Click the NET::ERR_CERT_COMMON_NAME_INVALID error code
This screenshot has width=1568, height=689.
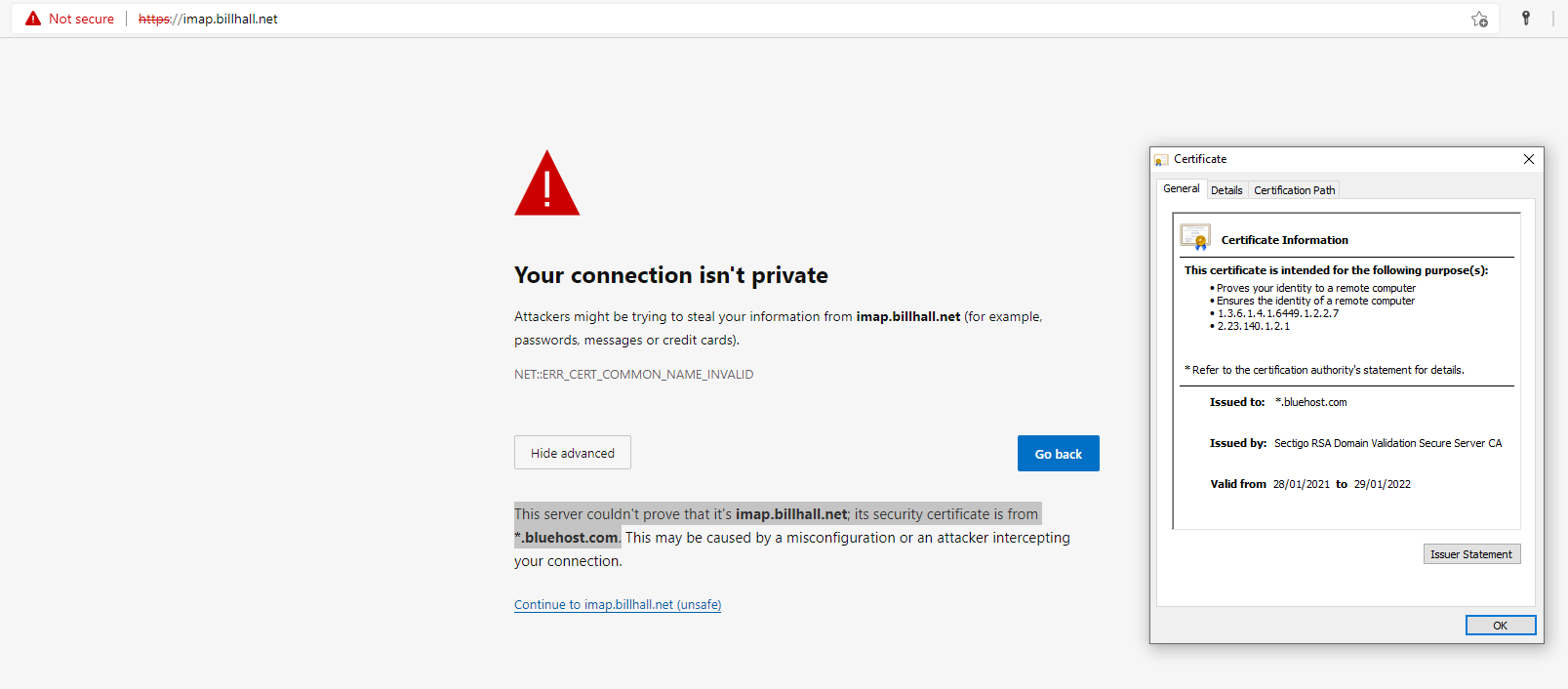(x=633, y=375)
